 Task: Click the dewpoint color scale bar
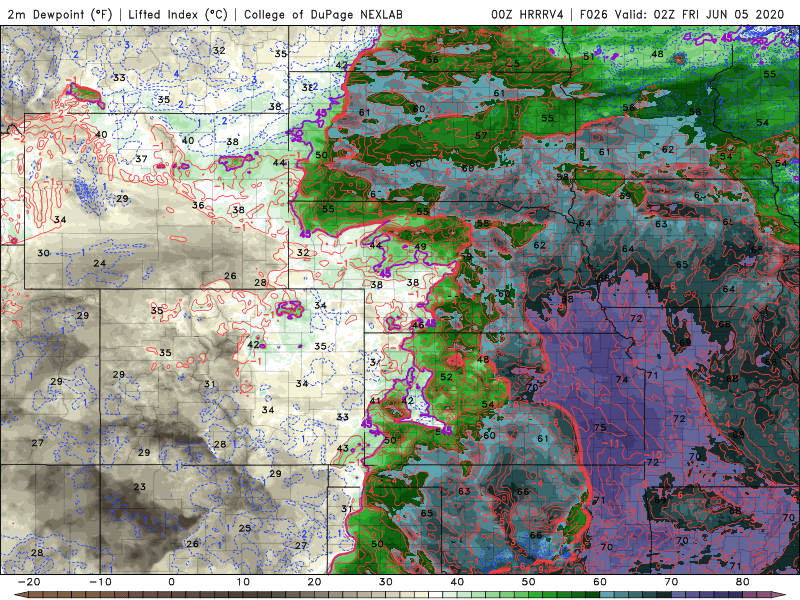click(x=400, y=595)
